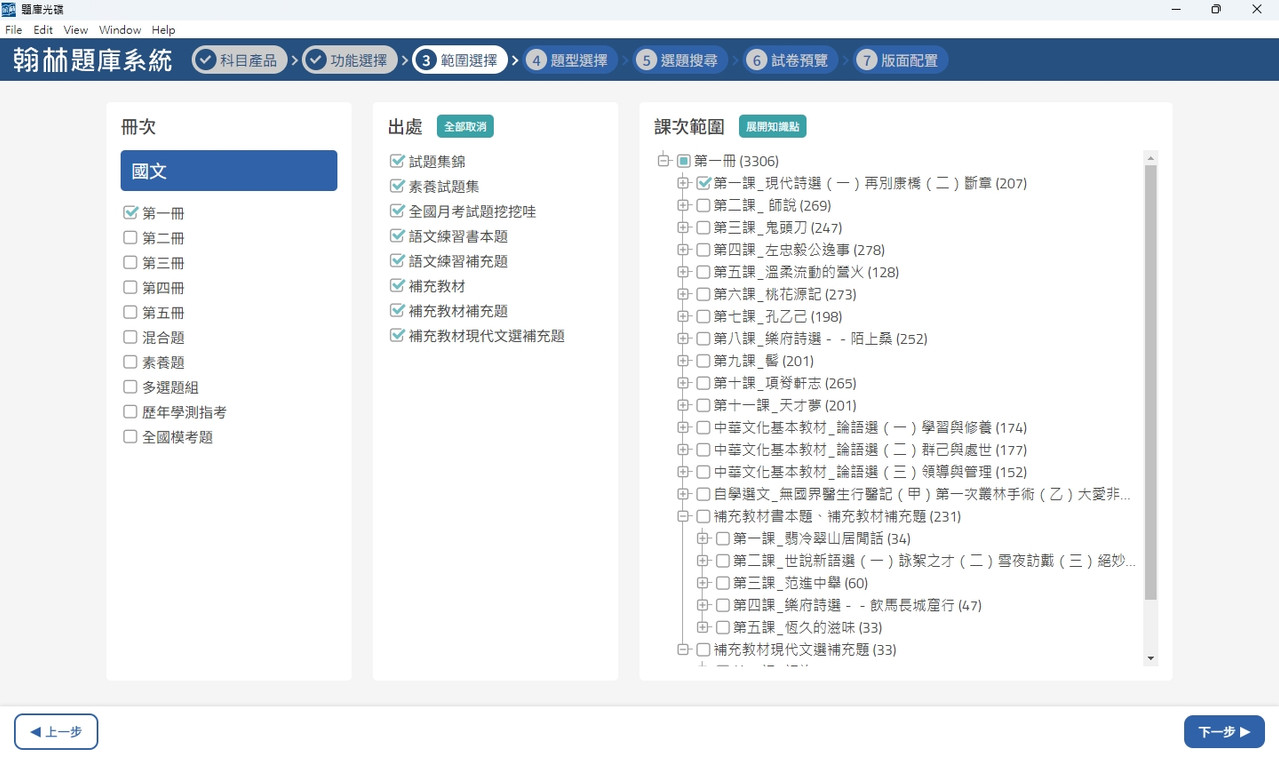Go to step 功能選擇
The height and width of the screenshot is (757, 1279).
tap(350, 60)
